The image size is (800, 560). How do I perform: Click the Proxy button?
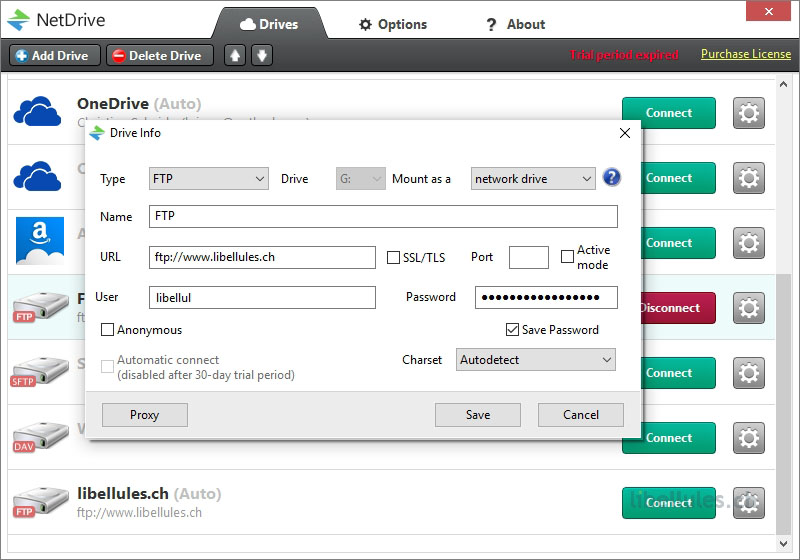tap(145, 415)
